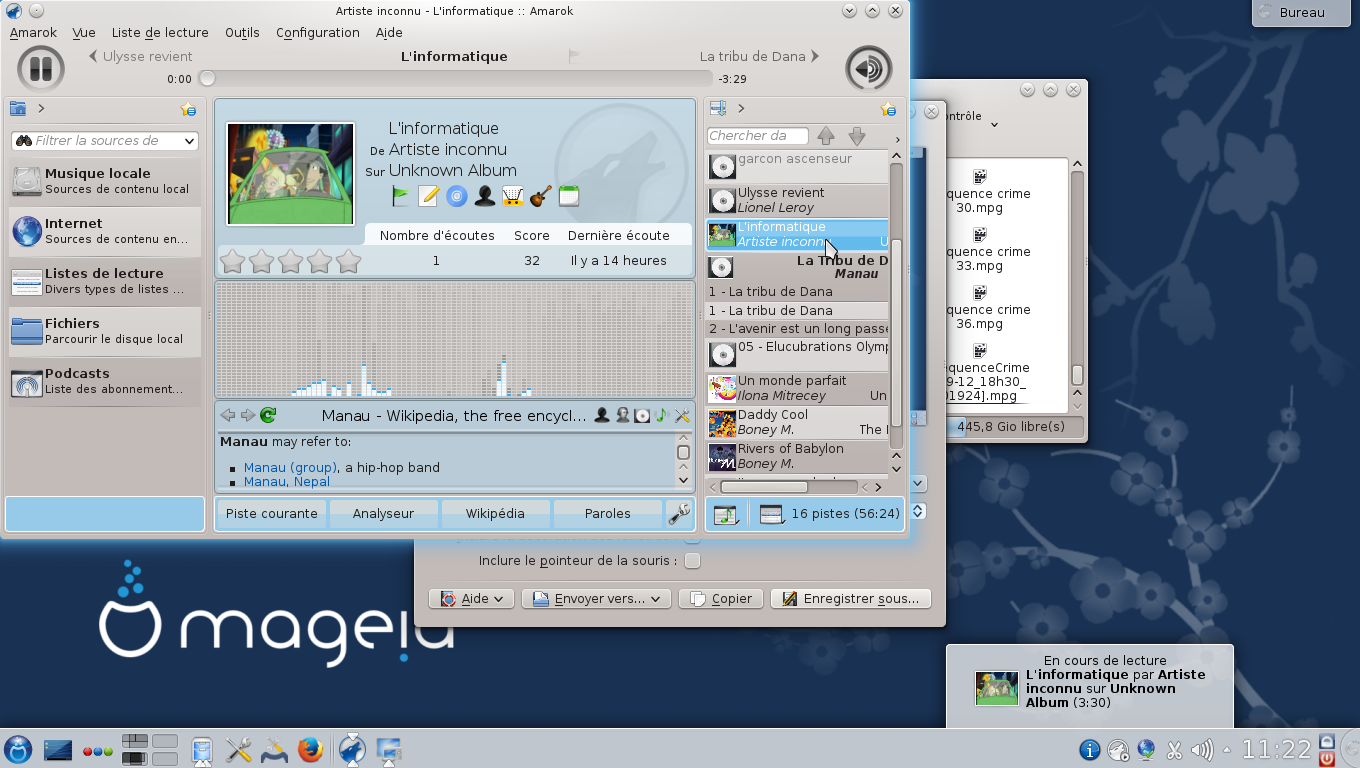The height and width of the screenshot is (768, 1360).
Task: Click the calendar icon in the current track panel
Action: [569, 196]
